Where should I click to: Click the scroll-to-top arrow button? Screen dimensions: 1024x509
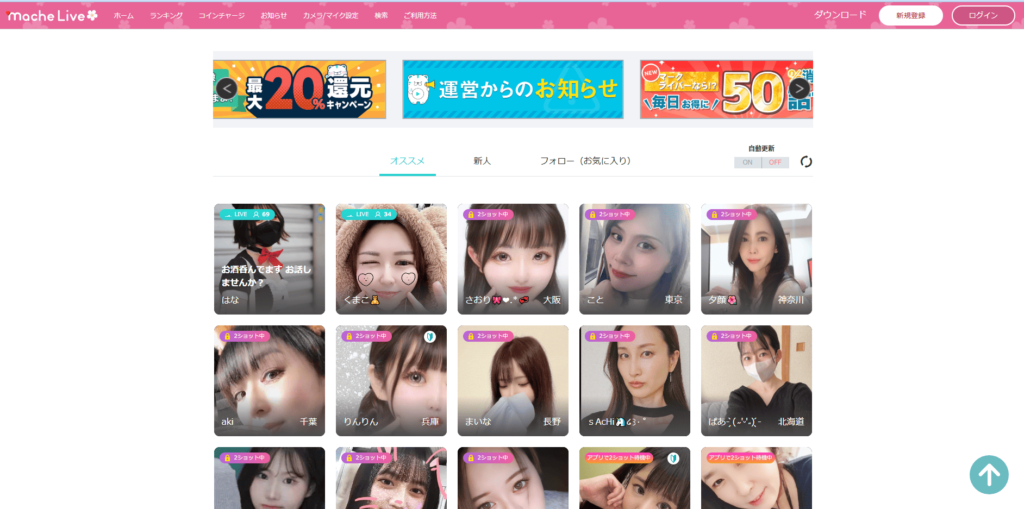pos(989,474)
